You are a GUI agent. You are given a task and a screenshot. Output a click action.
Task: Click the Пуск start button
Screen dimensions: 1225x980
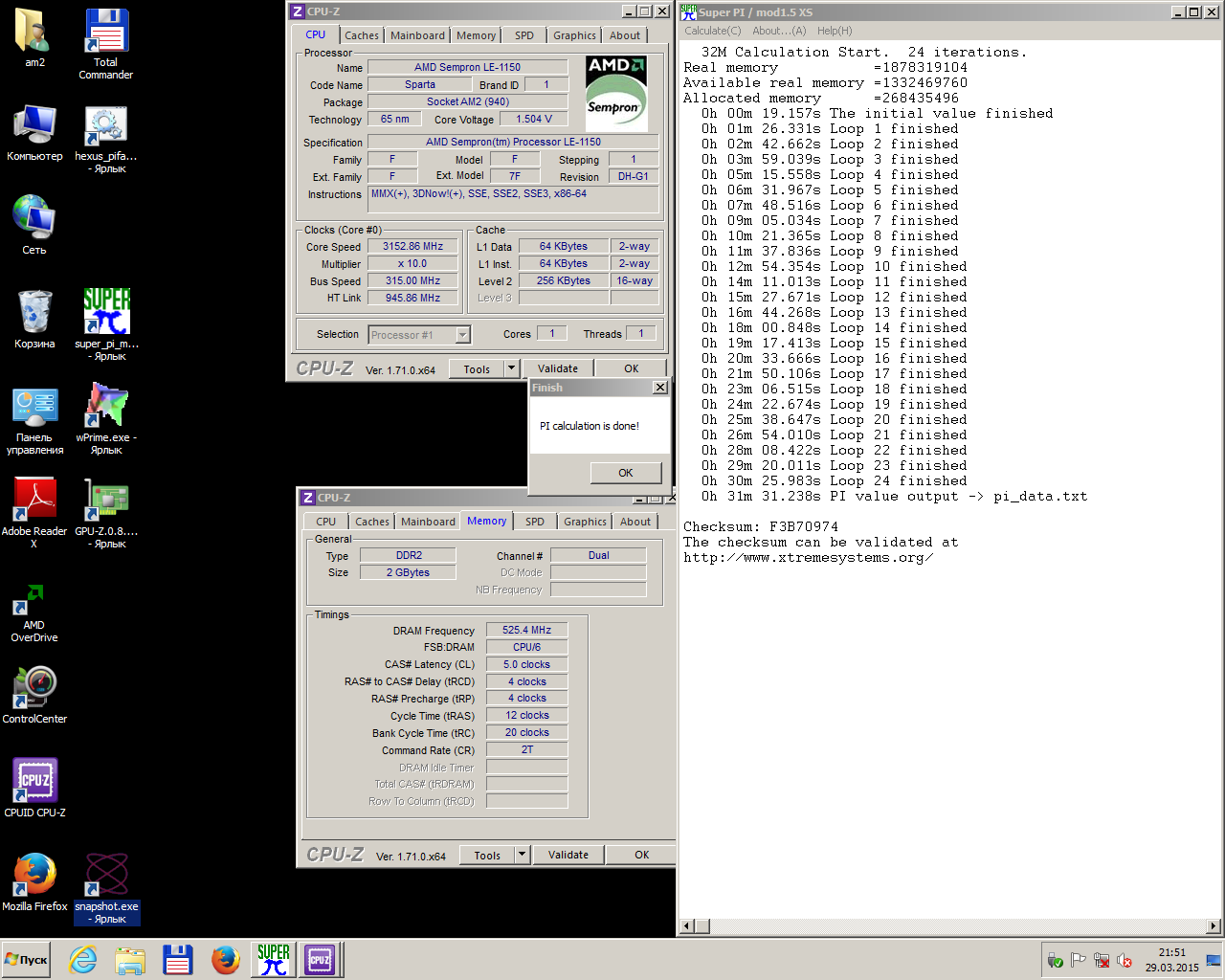pyautogui.click(x=26, y=960)
